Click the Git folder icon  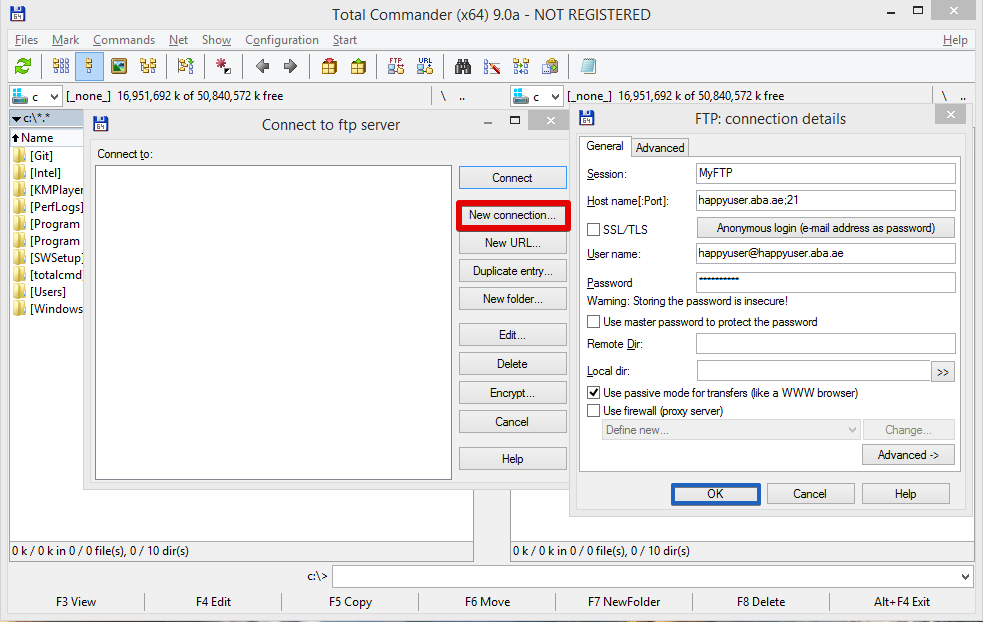click(x=19, y=155)
